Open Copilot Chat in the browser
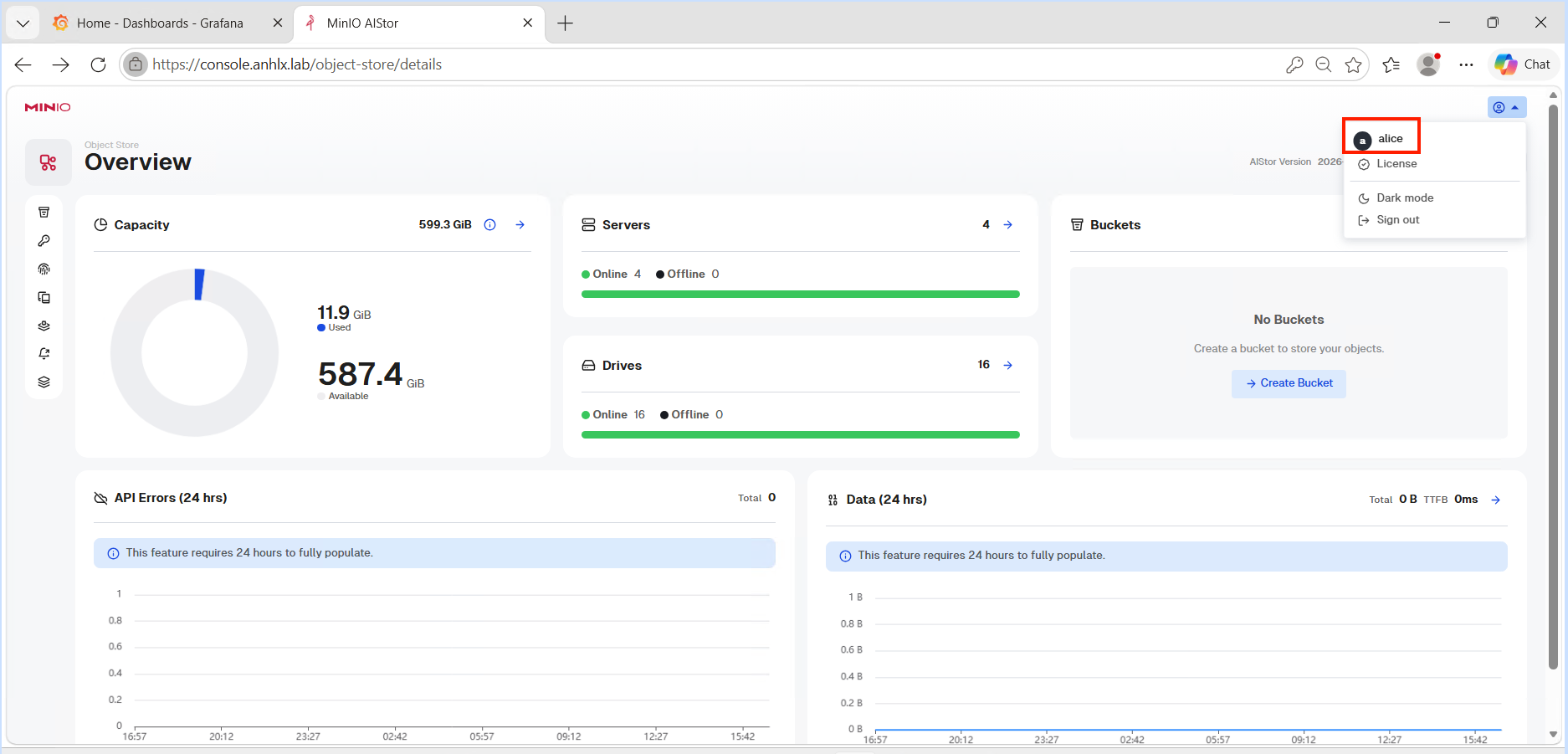1568x754 pixels. [1524, 64]
